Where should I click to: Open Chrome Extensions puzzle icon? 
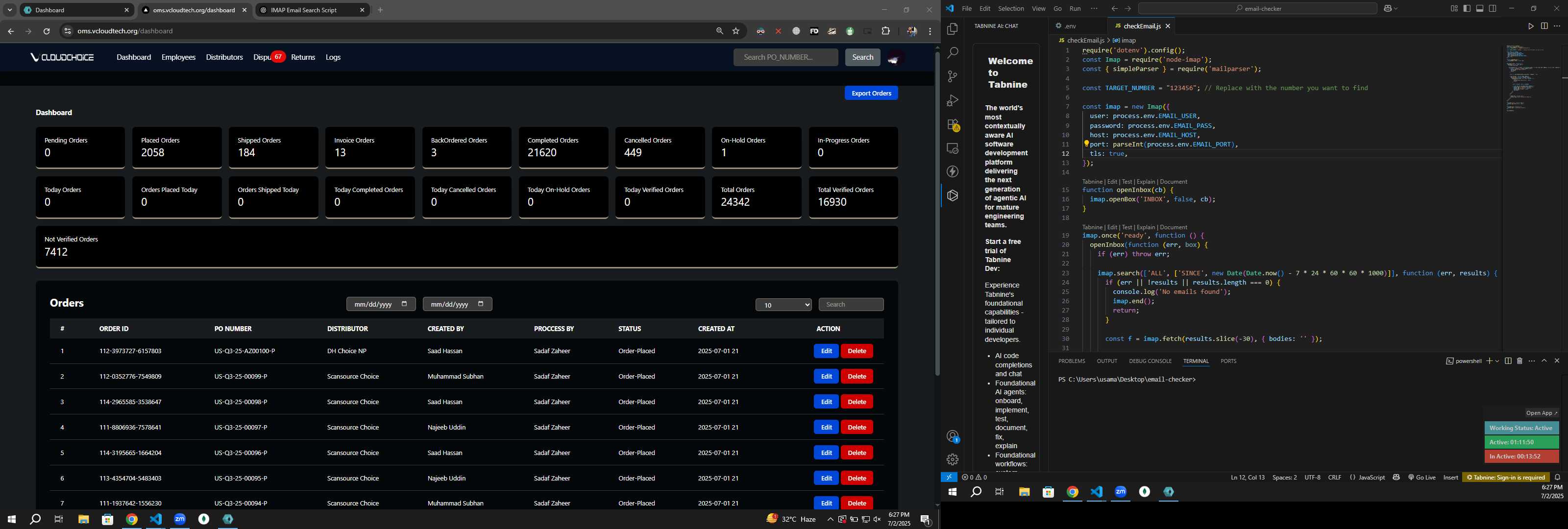pos(885,31)
